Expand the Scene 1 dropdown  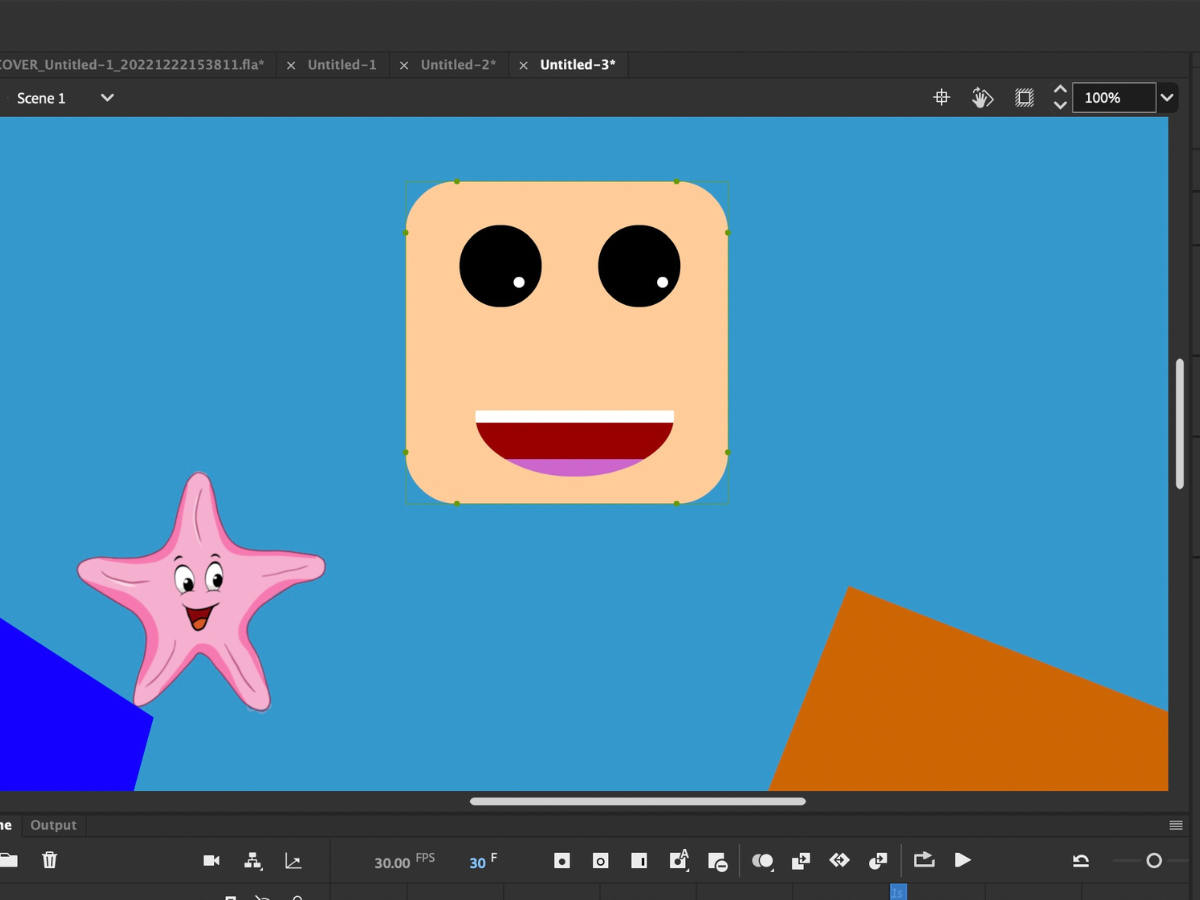point(107,98)
